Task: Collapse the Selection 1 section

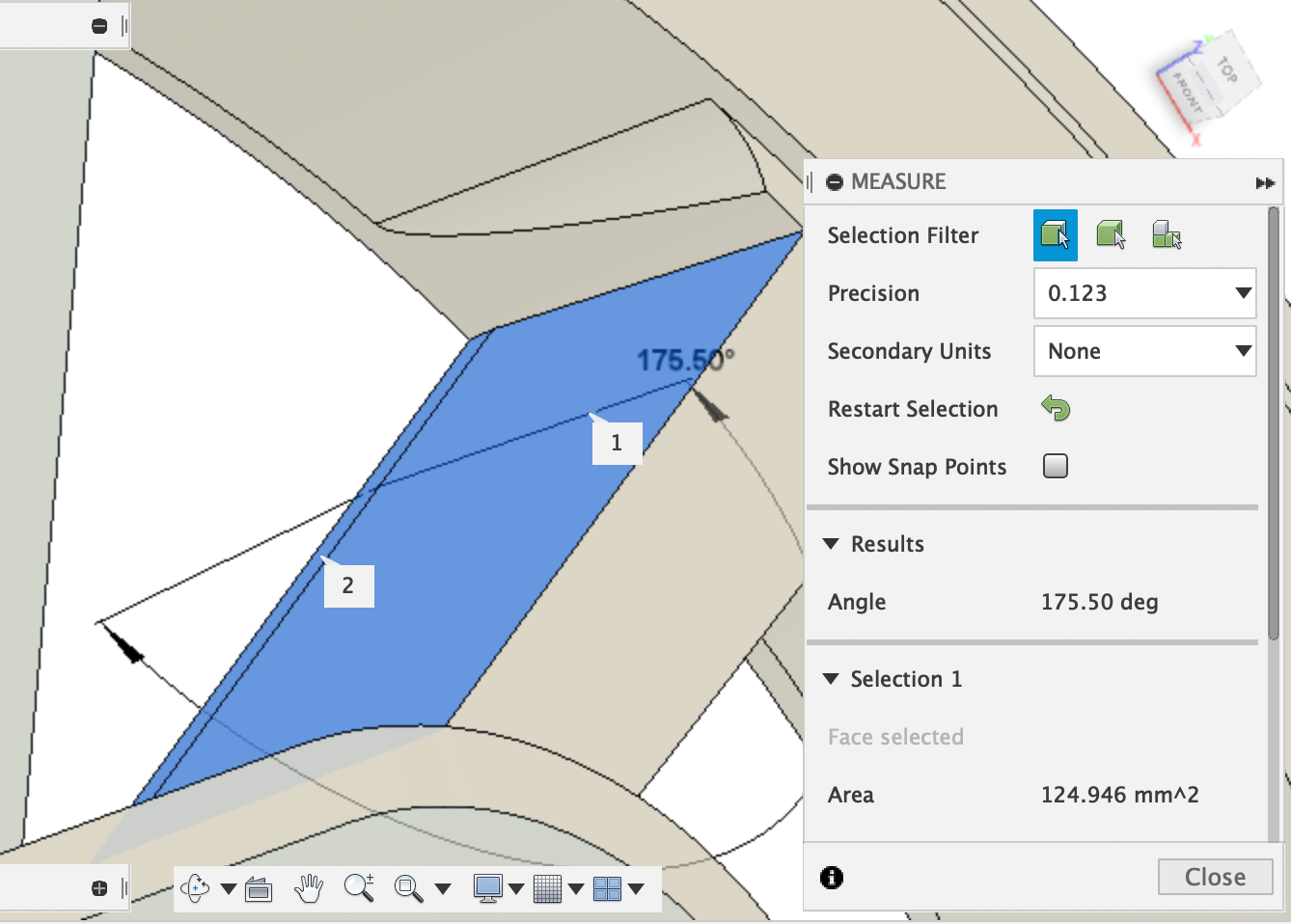Action: [x=832, y=679]
